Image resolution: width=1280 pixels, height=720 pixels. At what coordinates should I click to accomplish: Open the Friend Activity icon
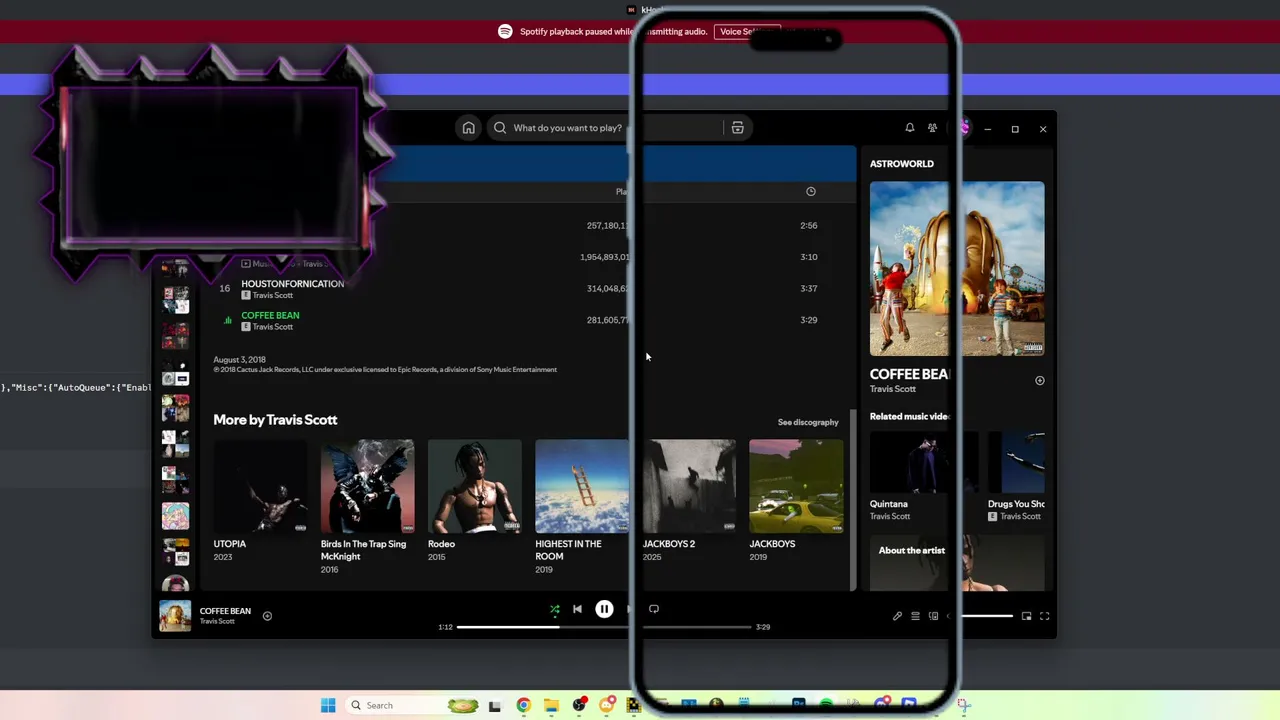[932, 128]
